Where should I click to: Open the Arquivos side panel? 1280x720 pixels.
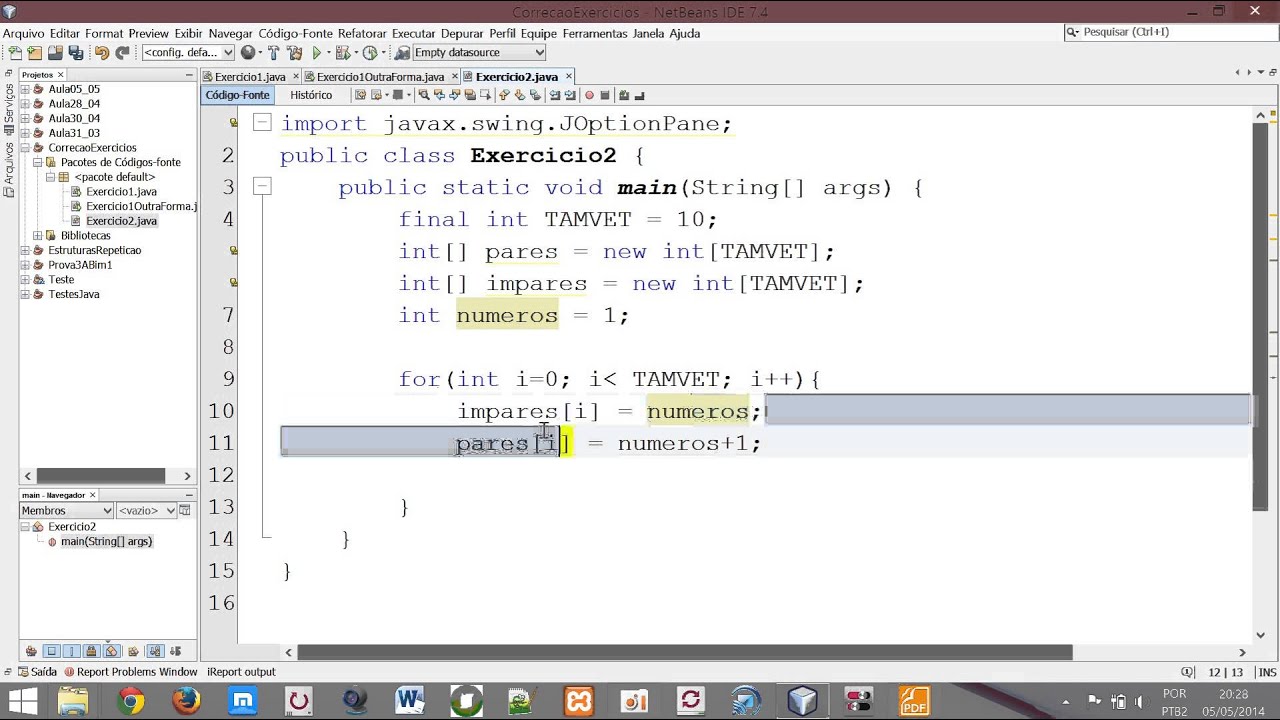pos(9,171)
